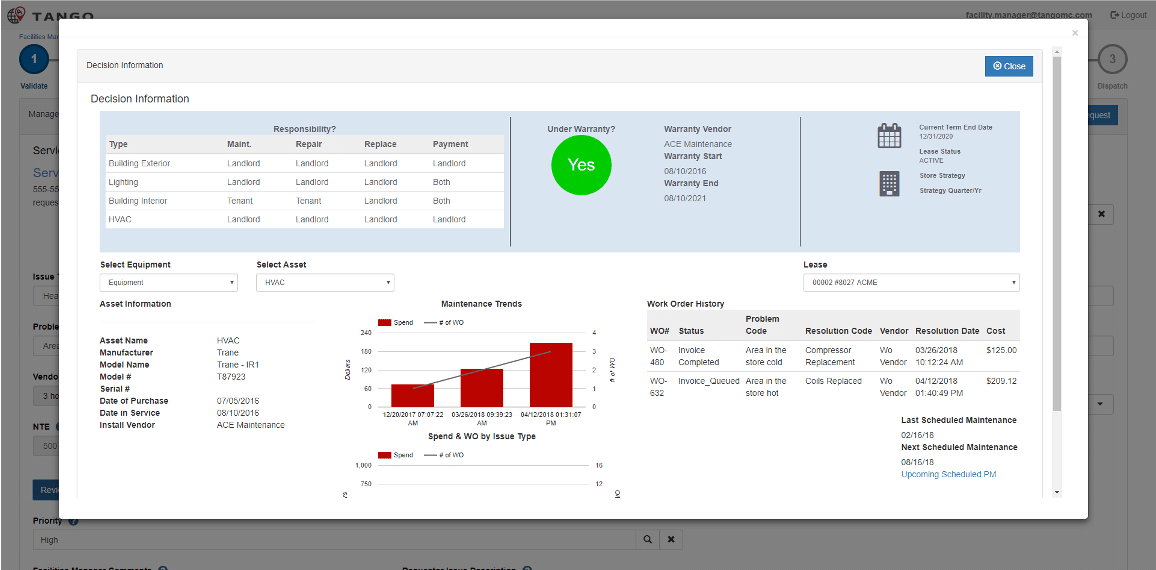Click the HVAC row in the Responsibility table
1156x570 pixels.
tap(302, 219)
